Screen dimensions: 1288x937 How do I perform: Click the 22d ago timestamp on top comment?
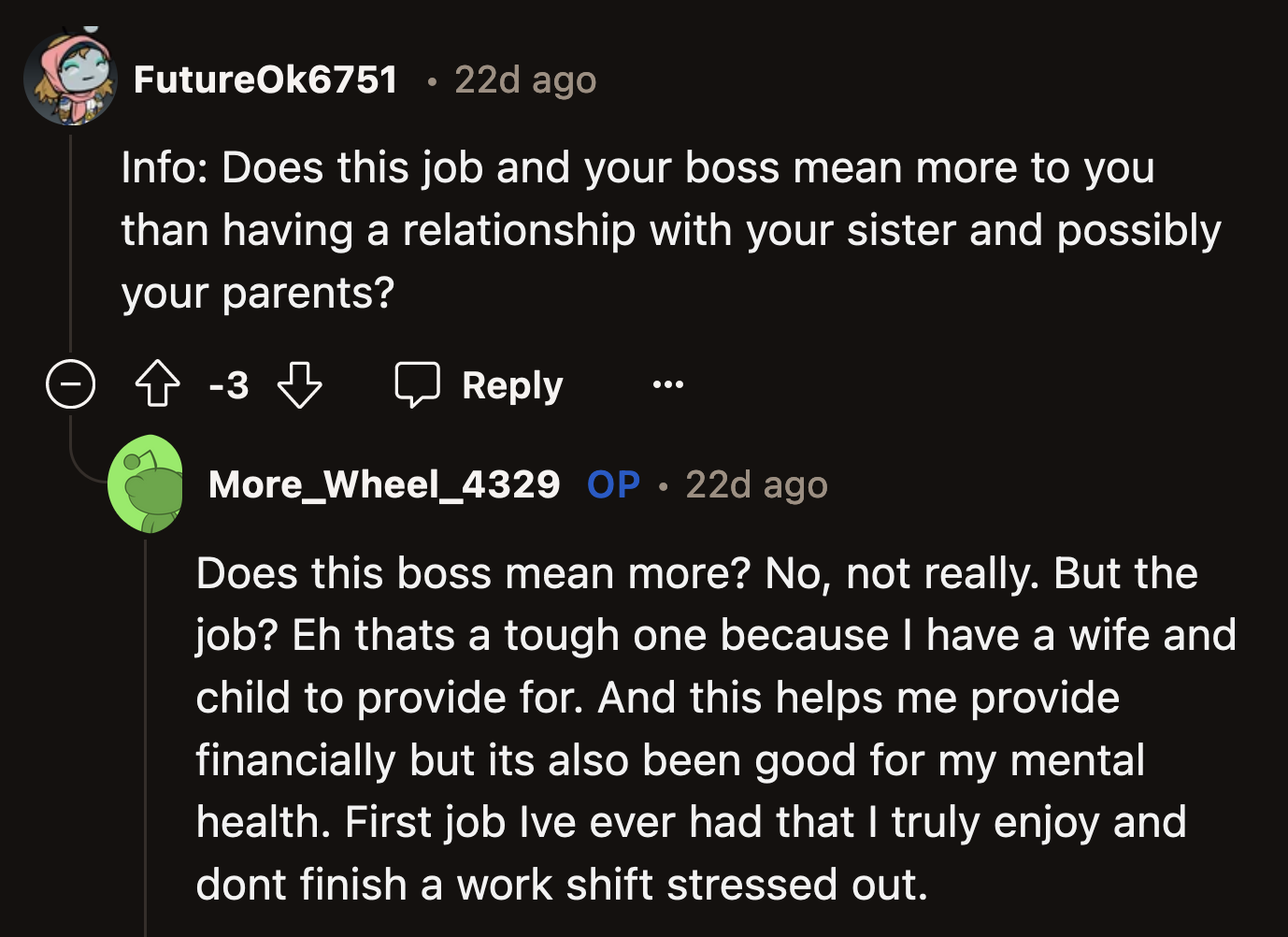(524, 79)
